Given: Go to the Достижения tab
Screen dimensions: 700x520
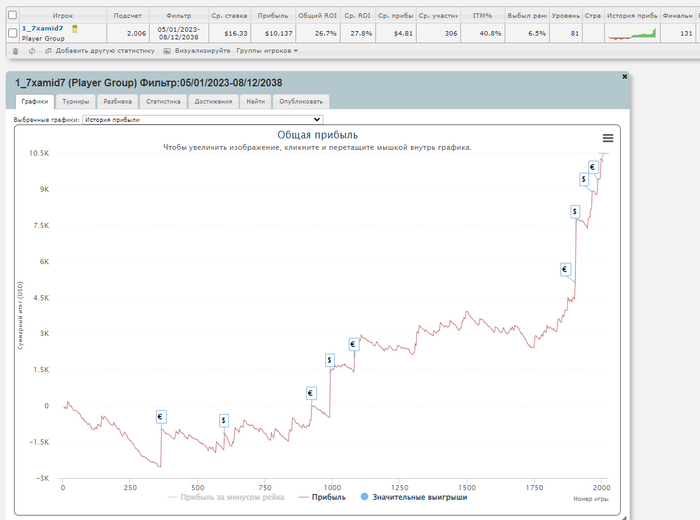Looking at the screenshot, I should 213,101.
